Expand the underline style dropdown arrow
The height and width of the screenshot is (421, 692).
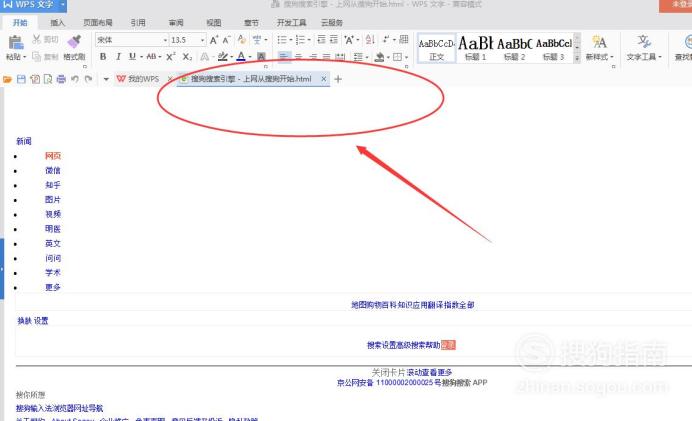click(x=141, y=57)
